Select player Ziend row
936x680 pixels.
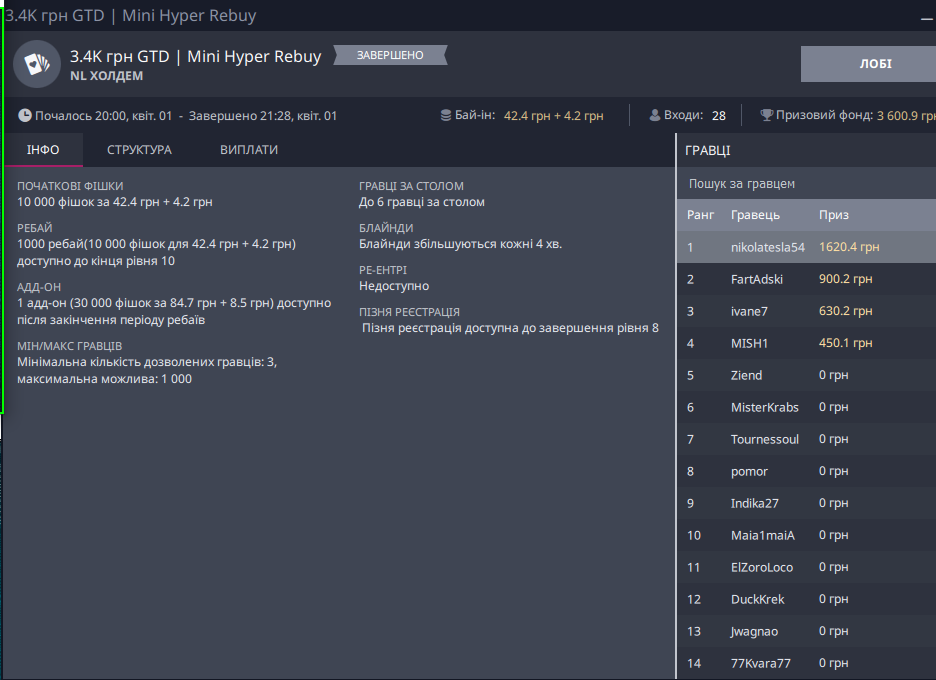[x=806, y=375]
